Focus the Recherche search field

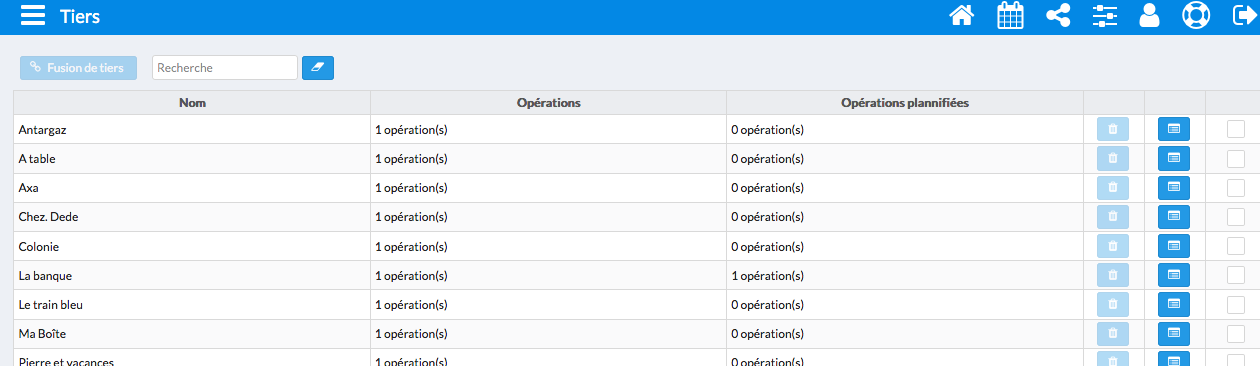(225, 67)
